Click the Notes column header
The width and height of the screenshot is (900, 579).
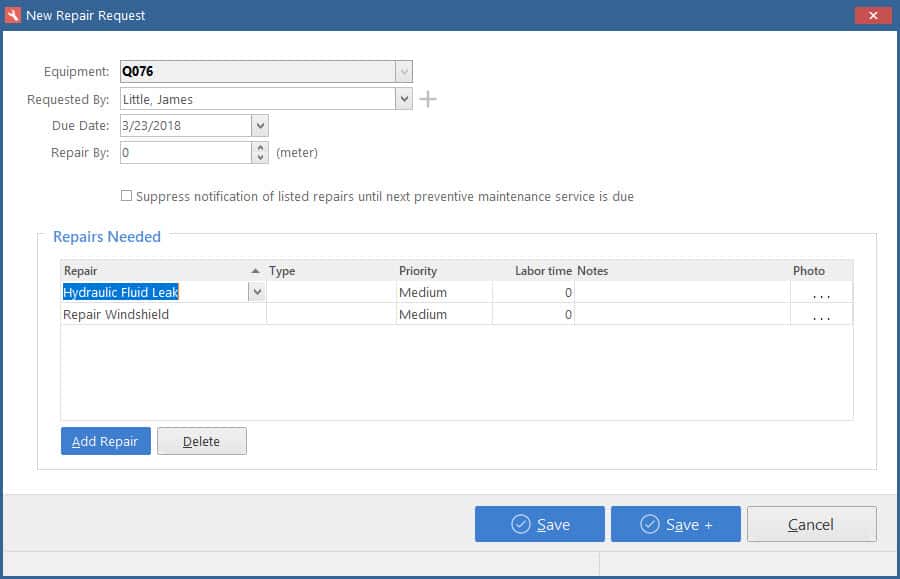[x=682, y=271]
